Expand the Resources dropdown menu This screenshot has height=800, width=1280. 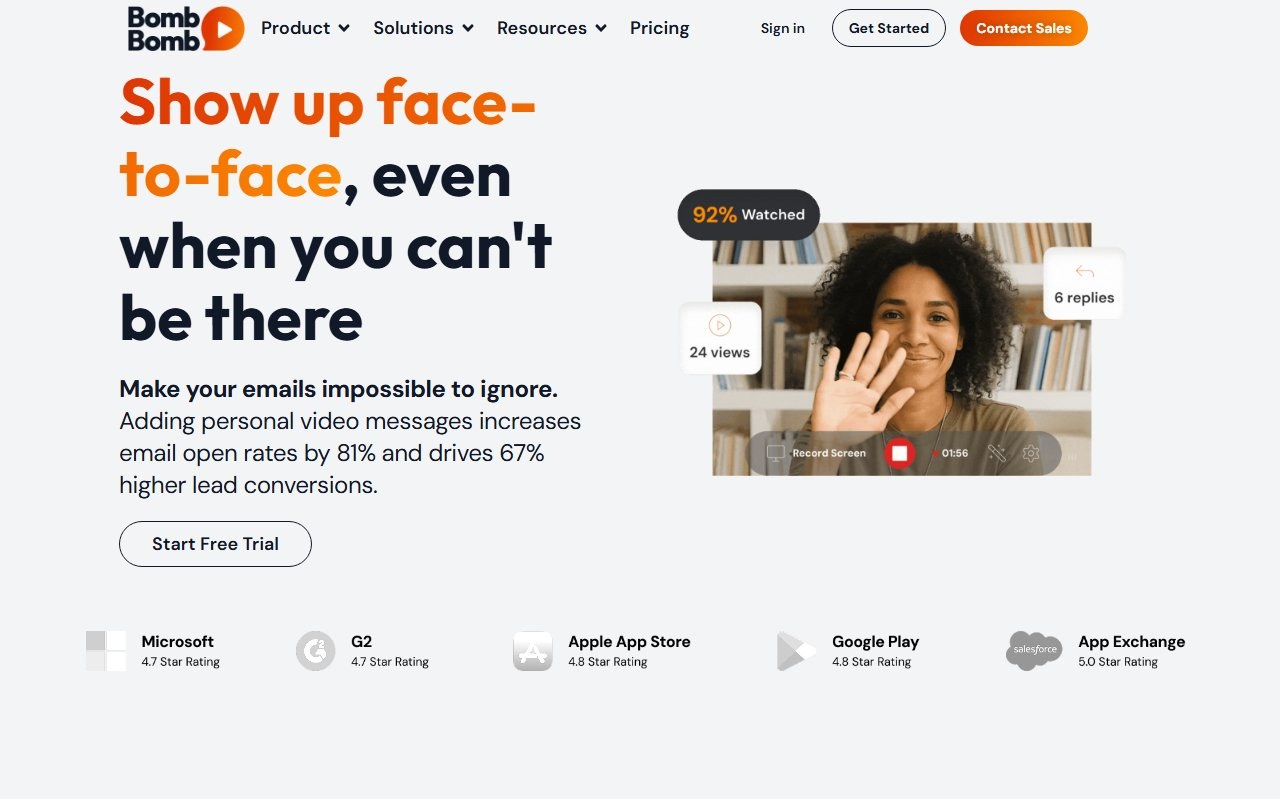click(552, 28)
